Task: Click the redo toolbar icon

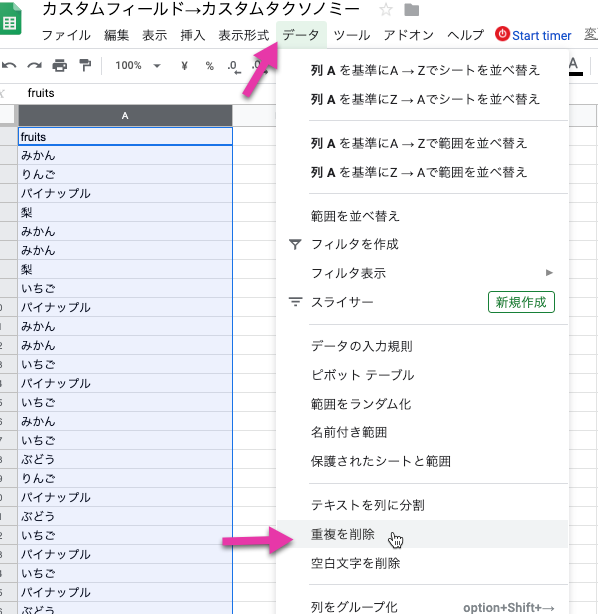Action: [x=34, y=65]
